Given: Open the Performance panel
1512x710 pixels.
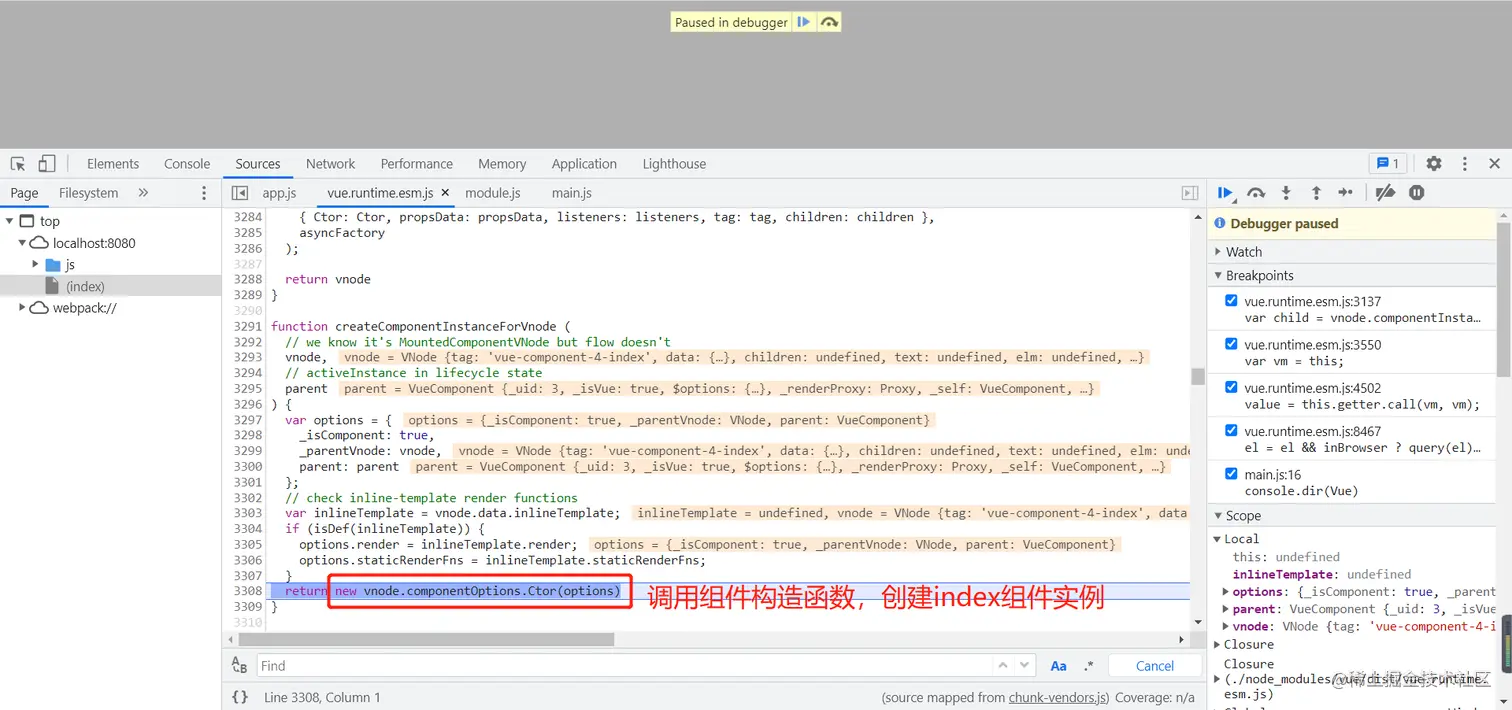Looking at the screenshot, I should pos(417,164).
